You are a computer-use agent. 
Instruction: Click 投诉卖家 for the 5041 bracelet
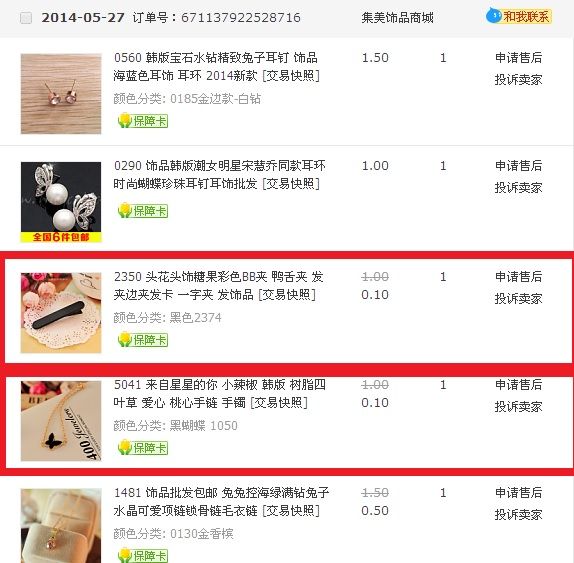pos(518,407)
